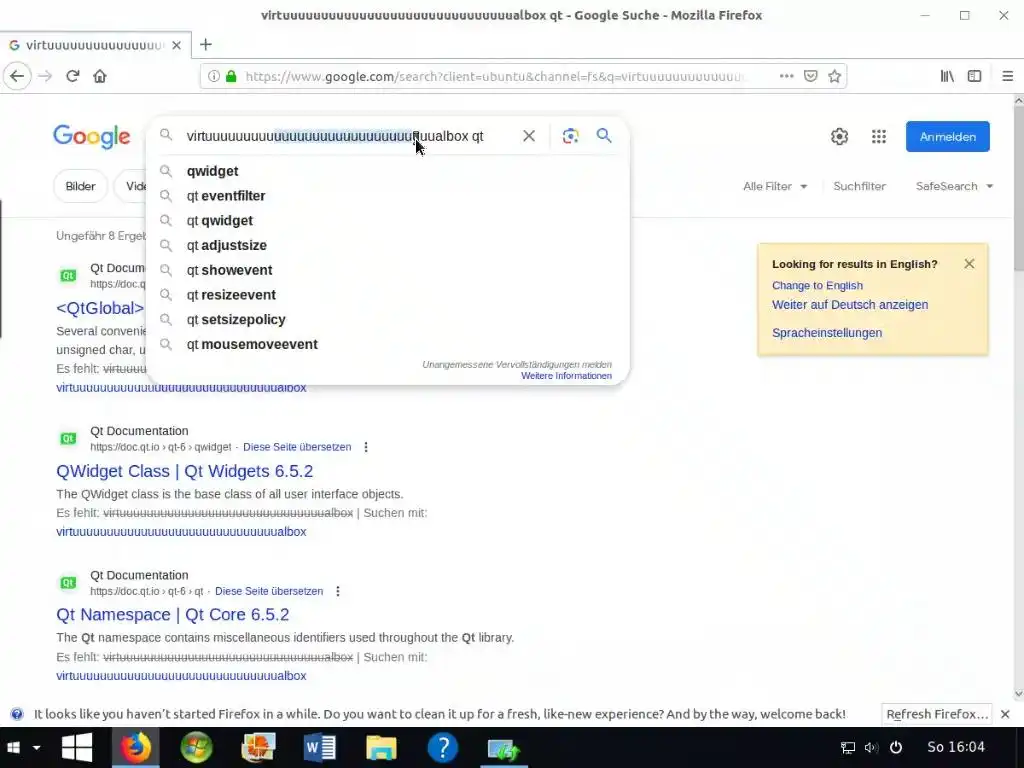Screen dimensions: 1024x768
Task: Close the Firefox refresh notification bar
Action: (x=1006, y=714)
